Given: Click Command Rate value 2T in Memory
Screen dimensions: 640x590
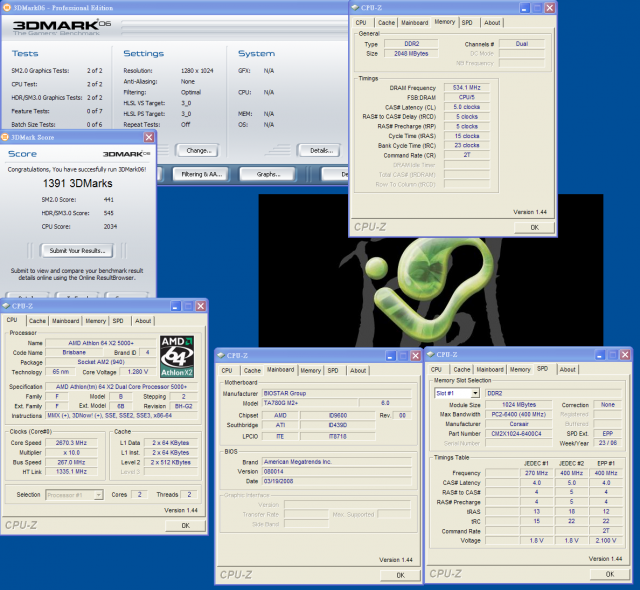Looking at the screenshot, I should [x=467, y=155].
